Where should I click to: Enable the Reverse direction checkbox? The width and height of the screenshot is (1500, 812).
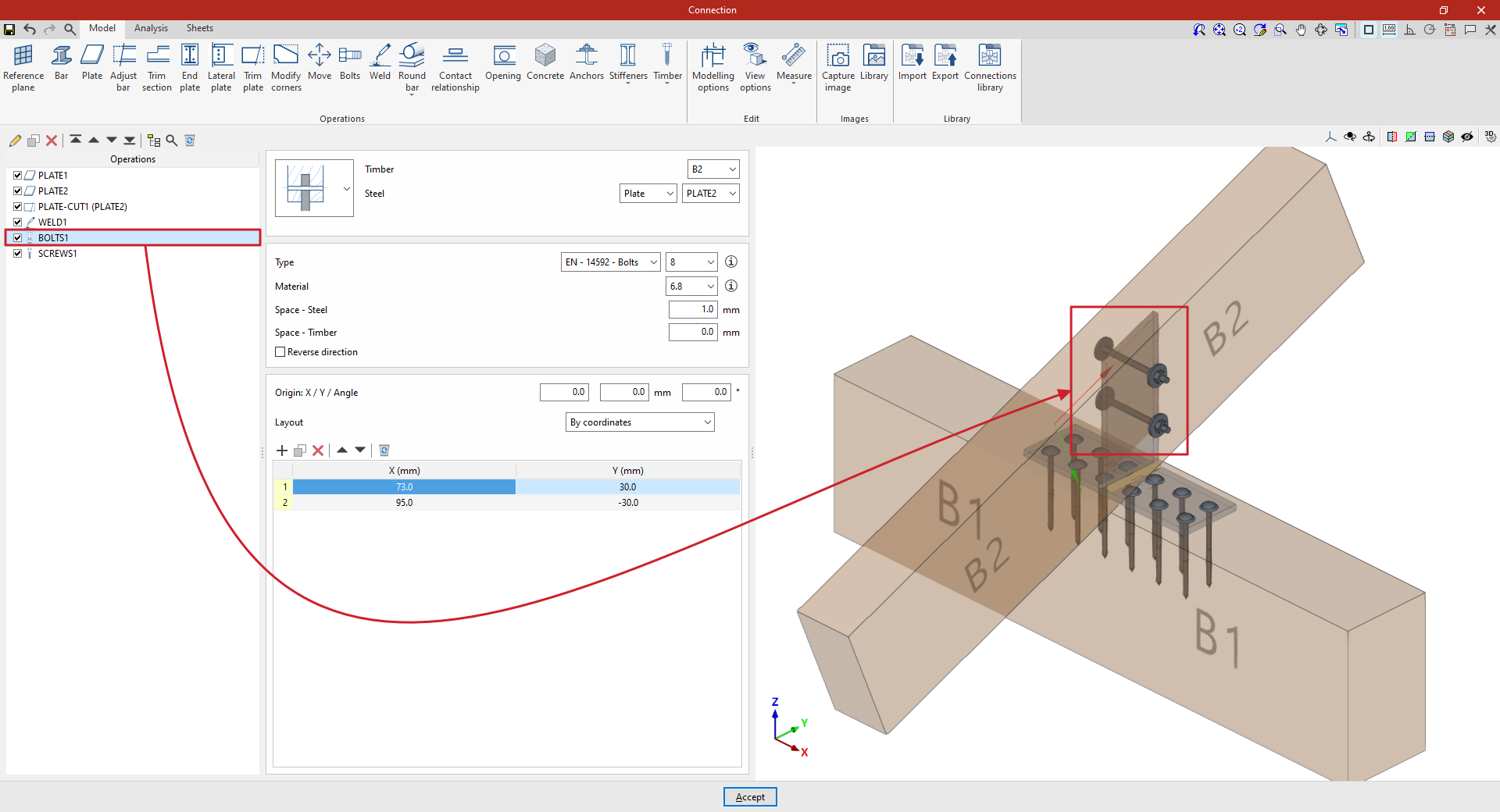280,352
